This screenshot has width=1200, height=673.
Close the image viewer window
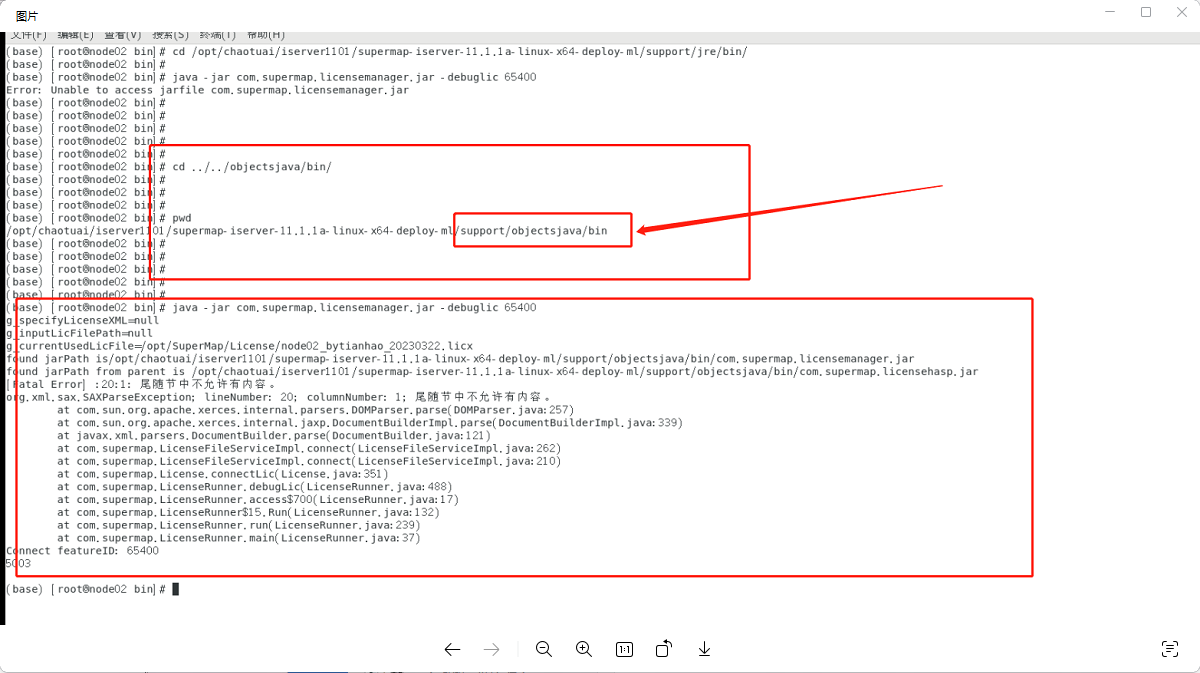pyautogui.click(x=1182, y=12)
